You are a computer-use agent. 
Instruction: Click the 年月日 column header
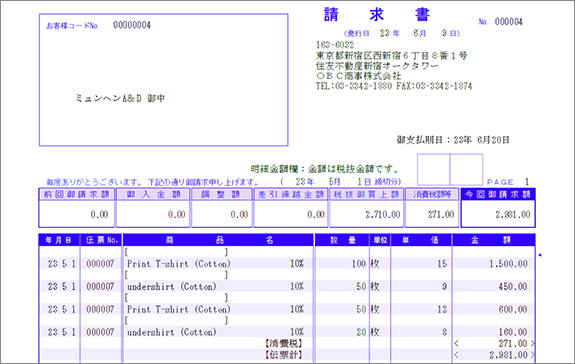pyautogui.click(x=59, y=240)
